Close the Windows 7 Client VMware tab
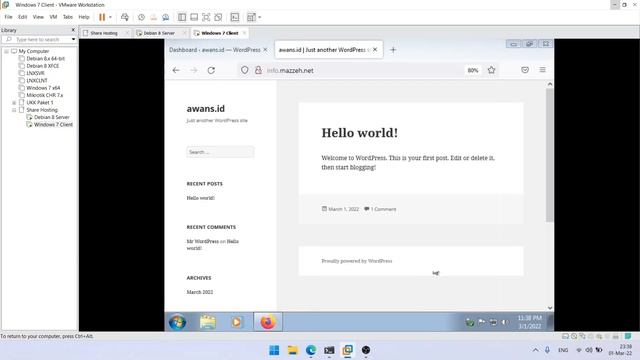Screen dimensions: 640x360 [x=244, y=33]
